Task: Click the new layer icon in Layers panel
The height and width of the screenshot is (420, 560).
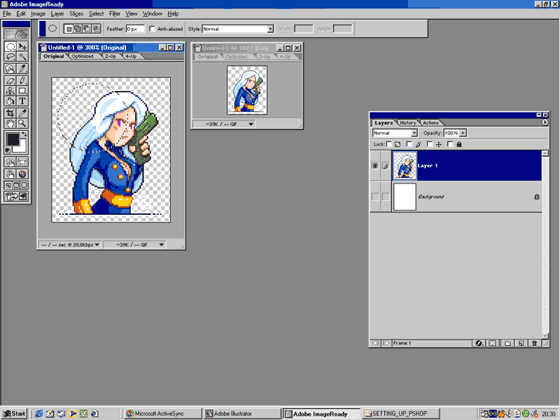Action: click(521, 343)
